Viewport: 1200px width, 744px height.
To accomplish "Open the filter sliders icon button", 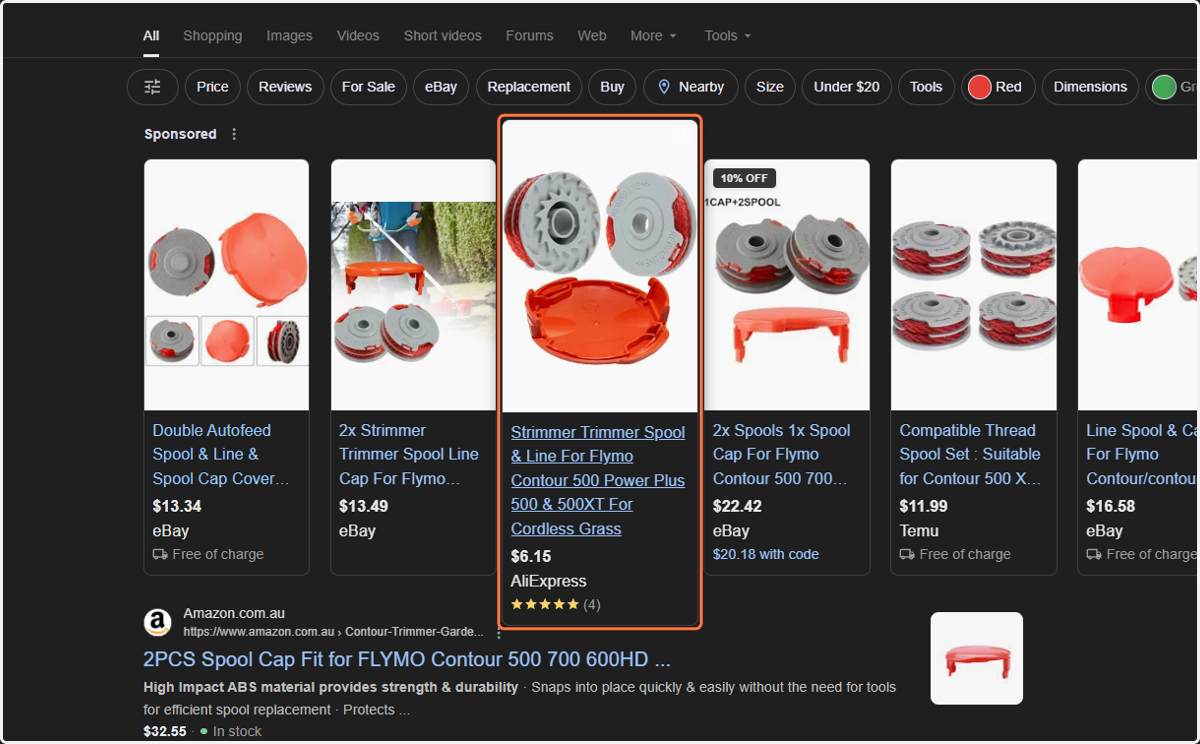I will click(152, 87).
